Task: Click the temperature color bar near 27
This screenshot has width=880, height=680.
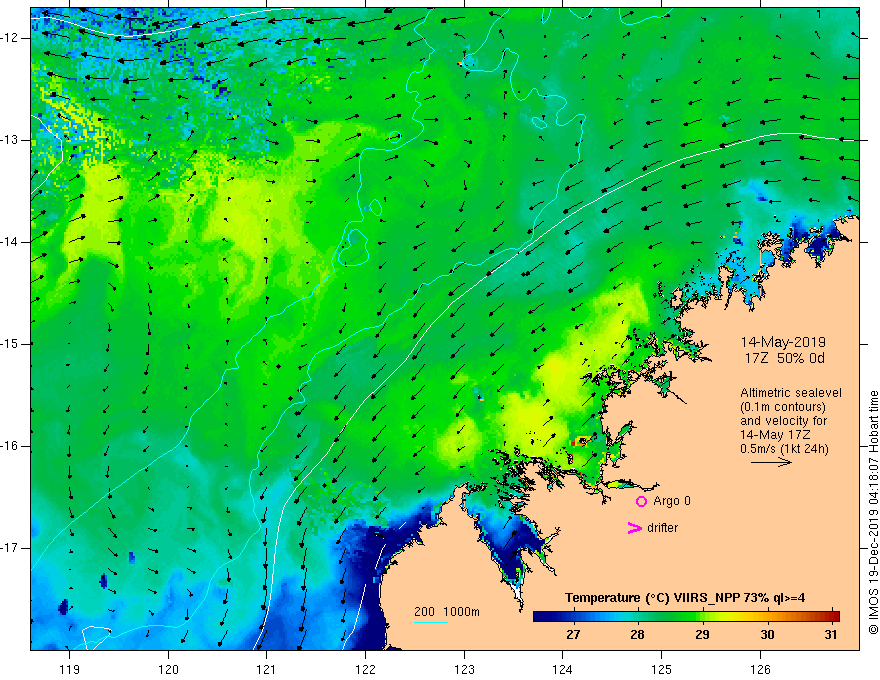Action: 573,617
